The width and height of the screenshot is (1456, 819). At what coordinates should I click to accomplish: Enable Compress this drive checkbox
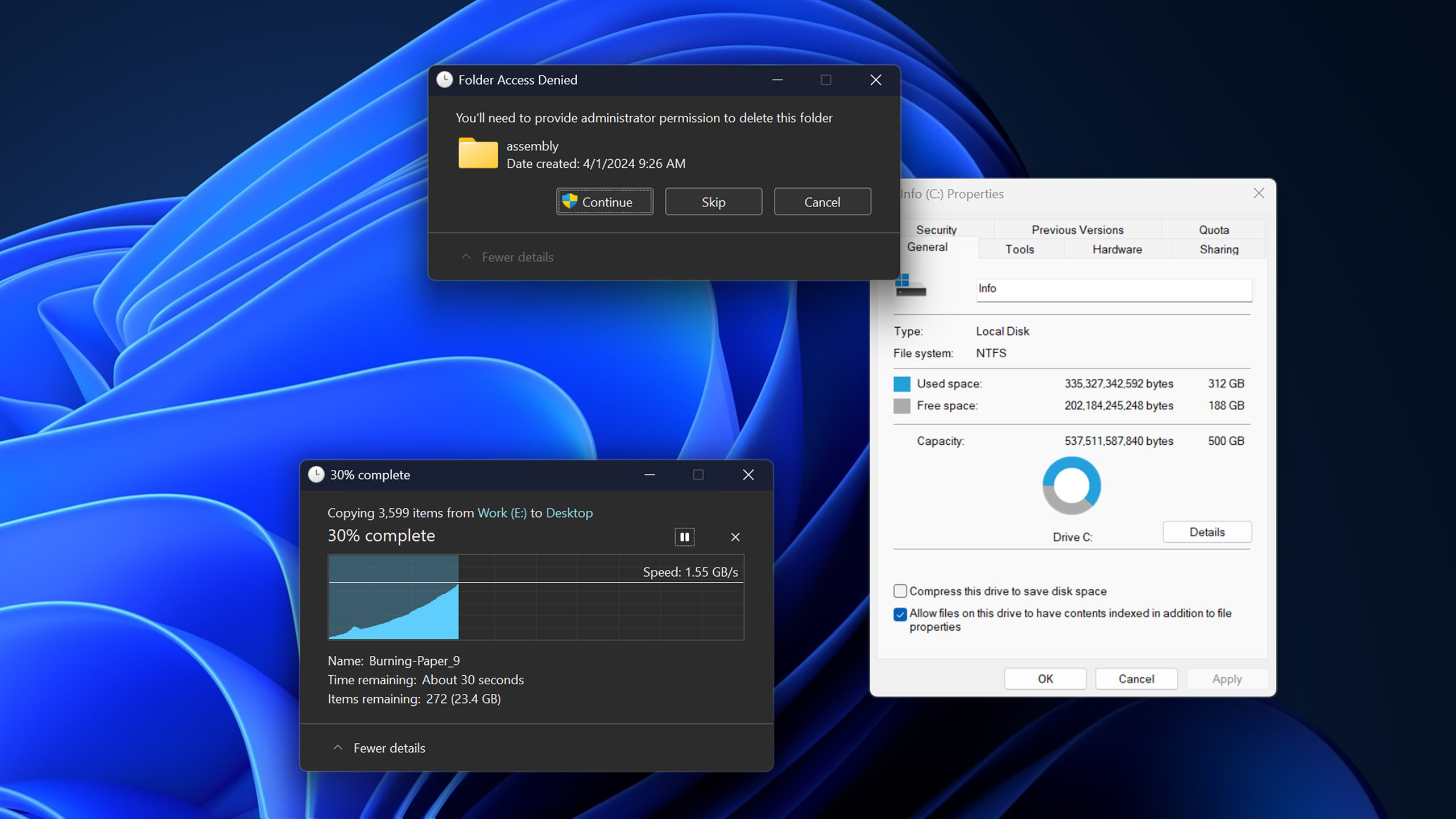coord(900,591)
